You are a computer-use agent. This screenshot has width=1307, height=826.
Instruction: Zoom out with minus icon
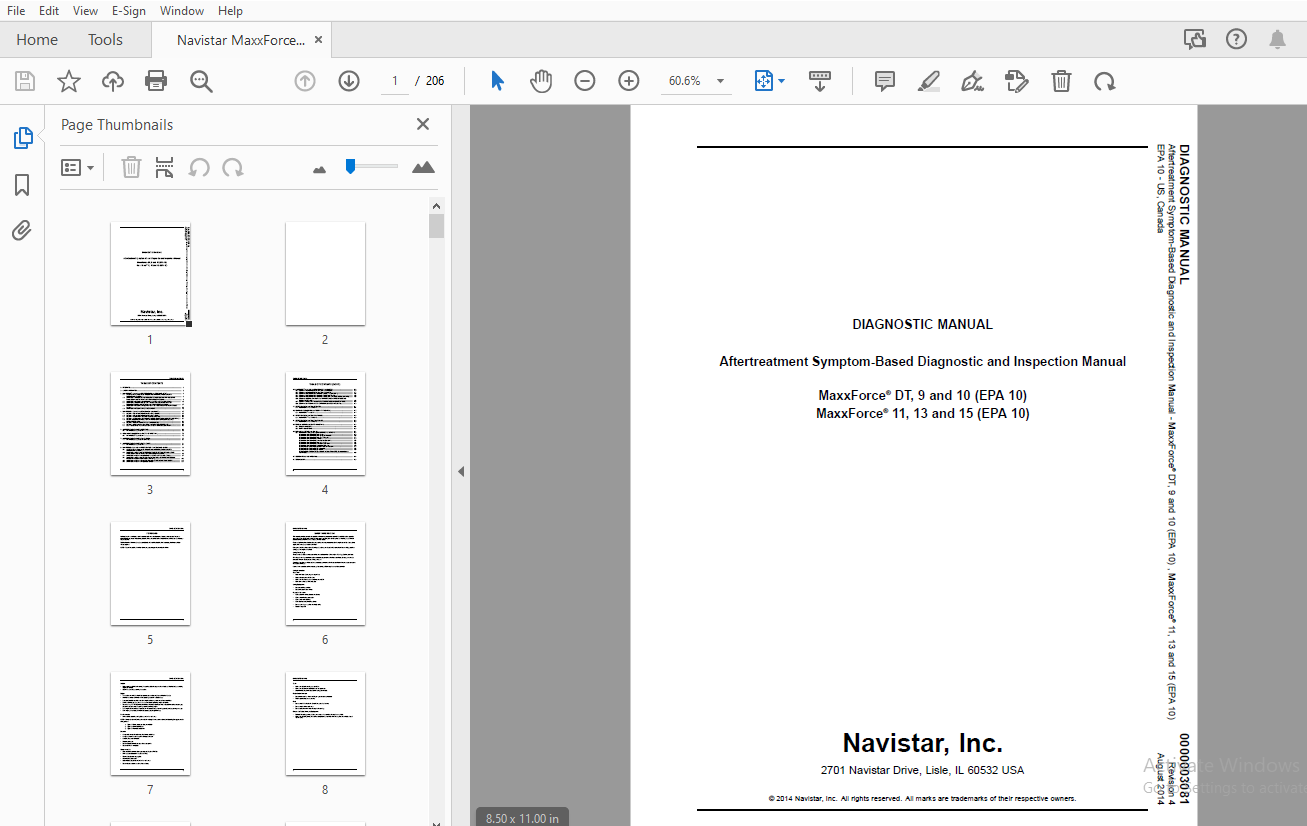coord(585,81)
